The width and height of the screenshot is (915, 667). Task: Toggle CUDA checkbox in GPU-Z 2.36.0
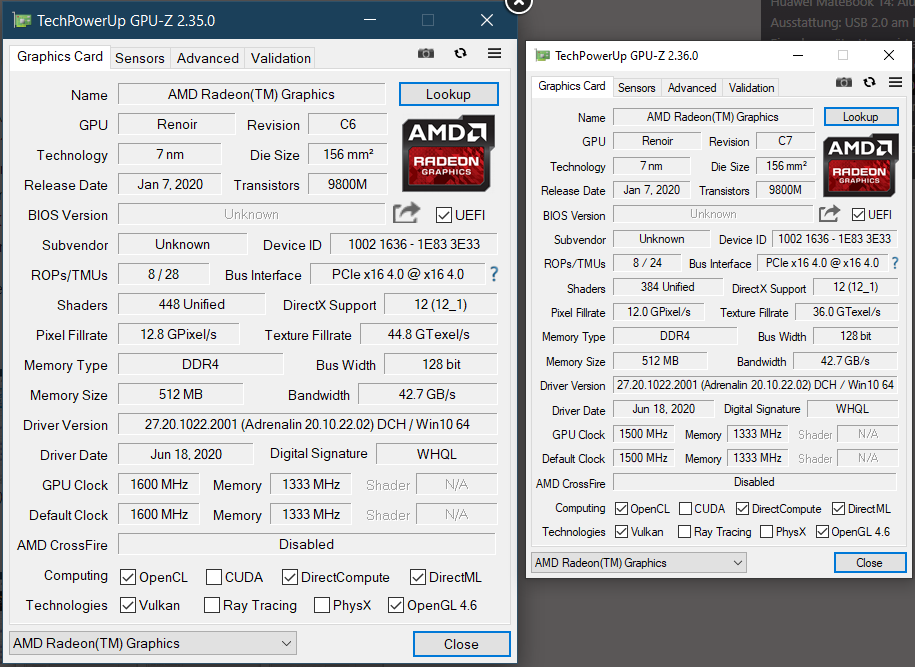coord(686,509)
